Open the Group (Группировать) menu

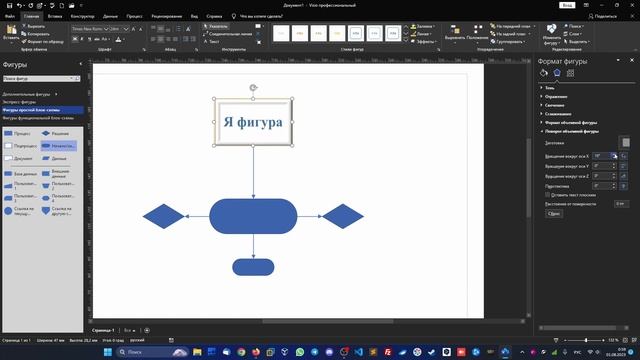coord(508,42)
